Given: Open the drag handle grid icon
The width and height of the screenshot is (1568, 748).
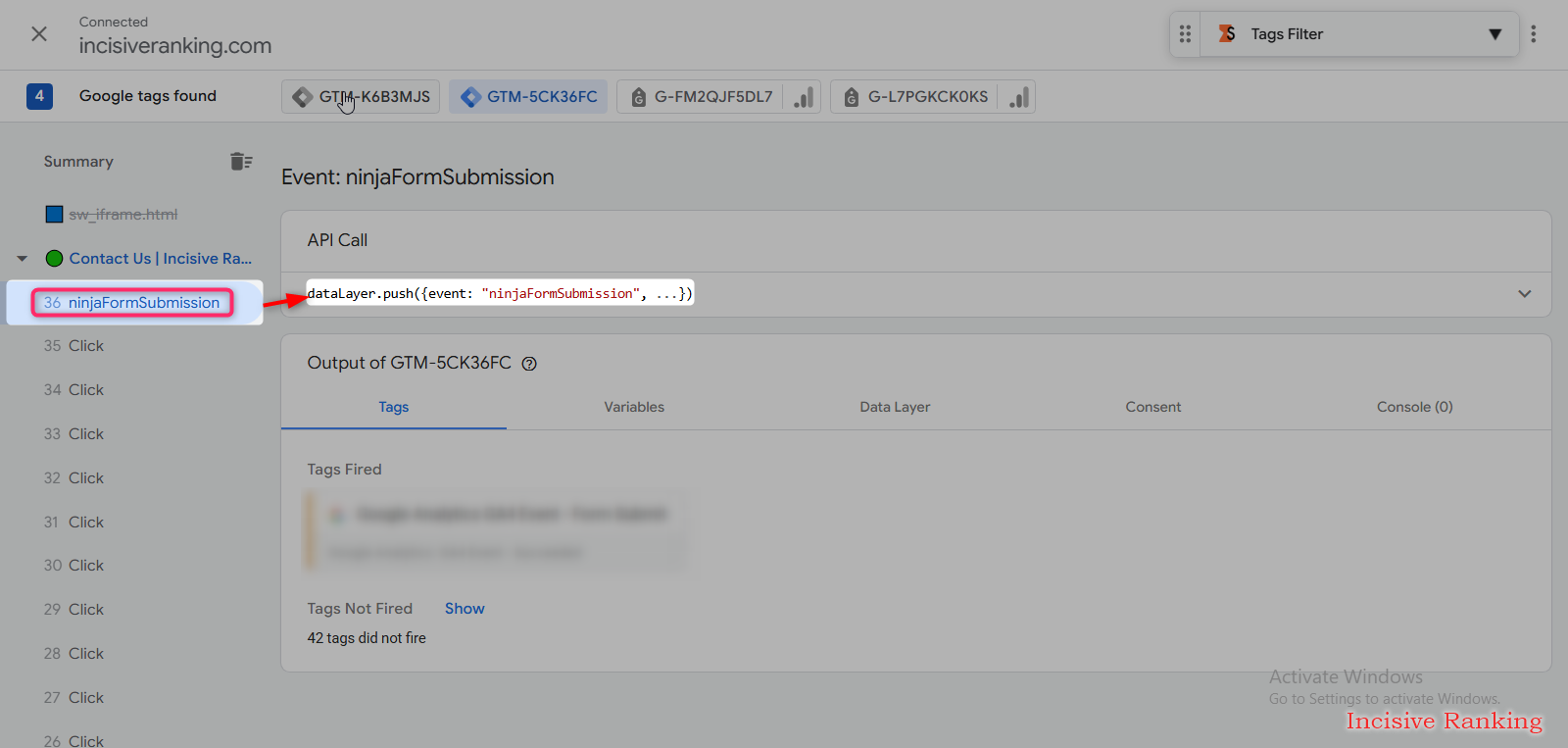Looking at the screenshot, I should 1185,34.
